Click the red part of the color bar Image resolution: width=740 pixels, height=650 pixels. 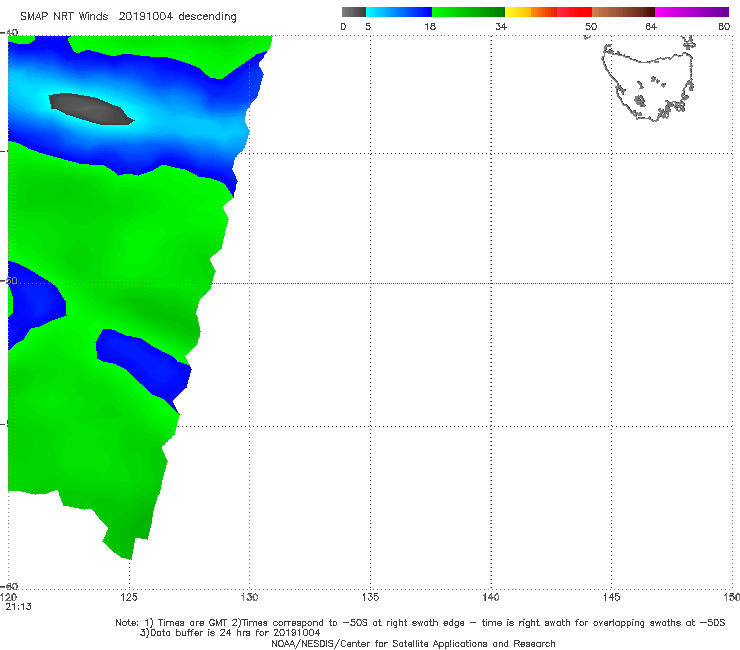pos(574,12)
